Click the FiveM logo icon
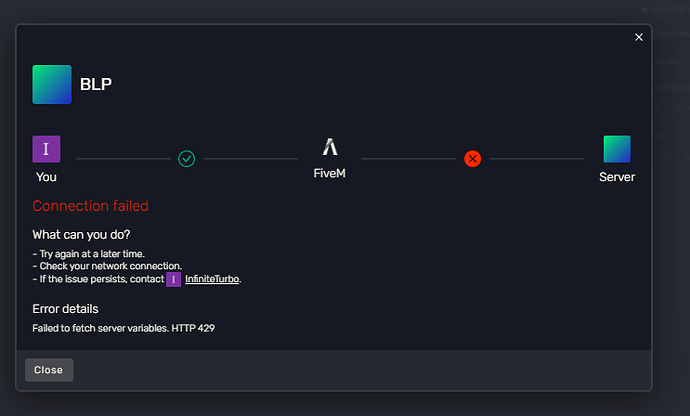The height and width of the screenshot is (416, 690). [330, 147]
